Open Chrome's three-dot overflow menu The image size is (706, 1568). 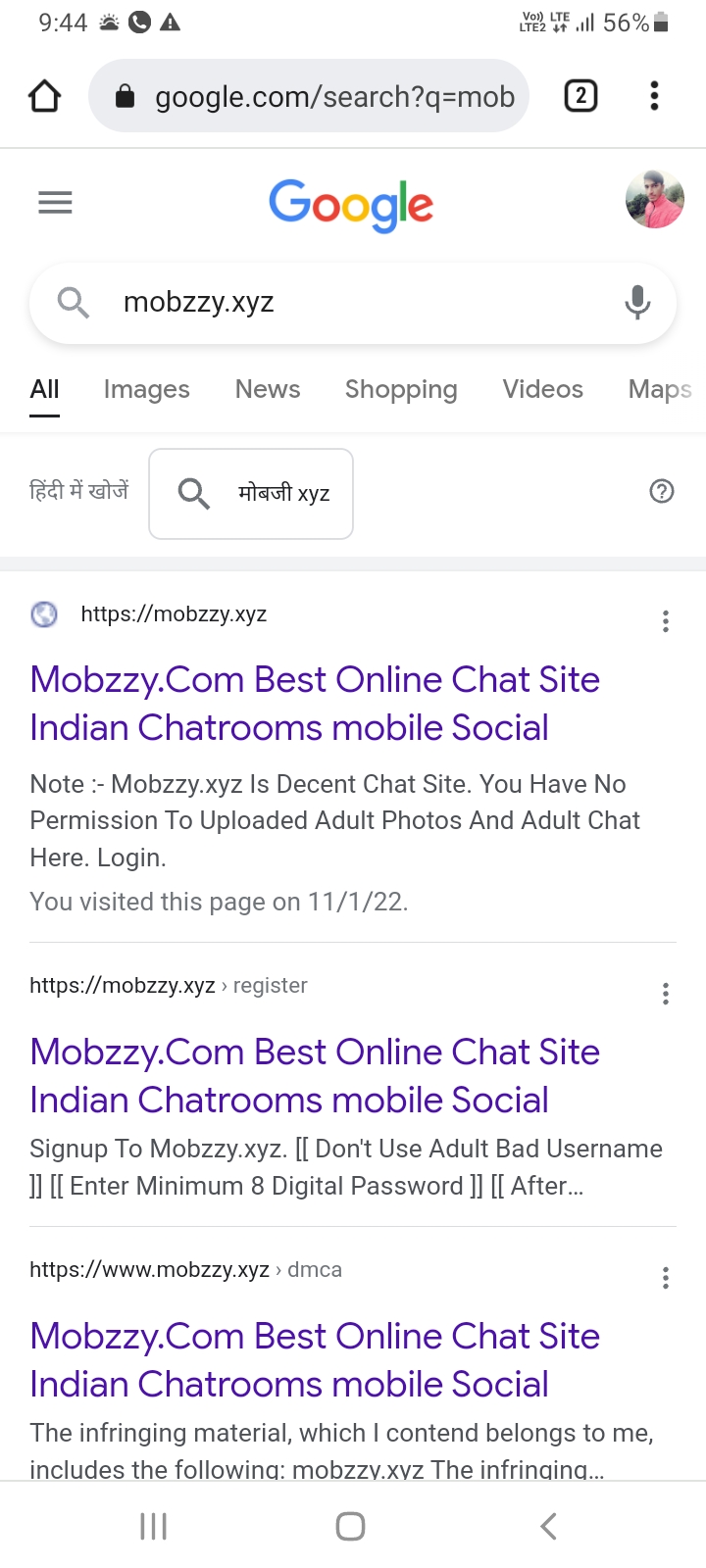point(654,96)
